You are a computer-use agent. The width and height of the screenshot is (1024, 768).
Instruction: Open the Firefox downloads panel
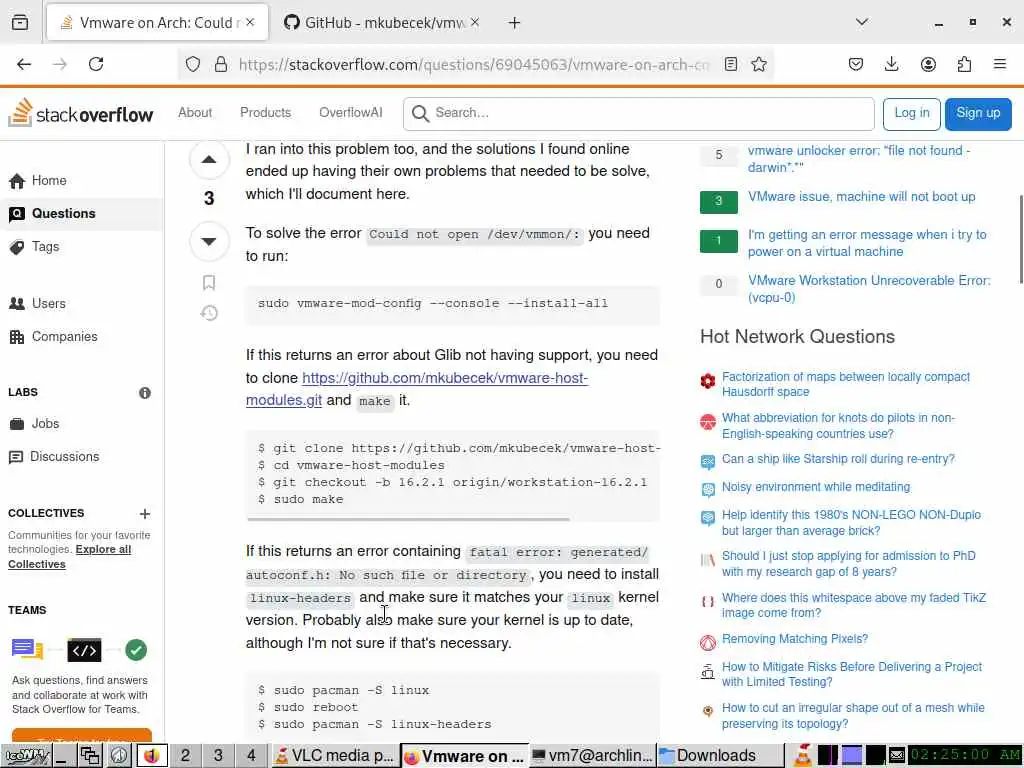tap(891, 64)
